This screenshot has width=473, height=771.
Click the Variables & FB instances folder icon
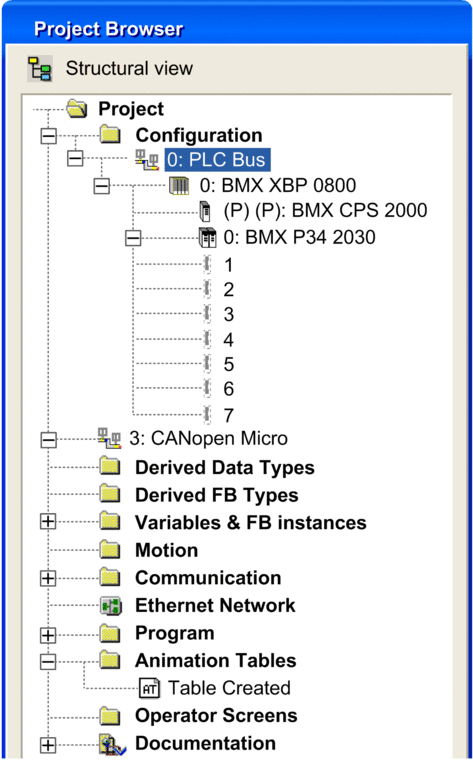(x=110, y=521)
